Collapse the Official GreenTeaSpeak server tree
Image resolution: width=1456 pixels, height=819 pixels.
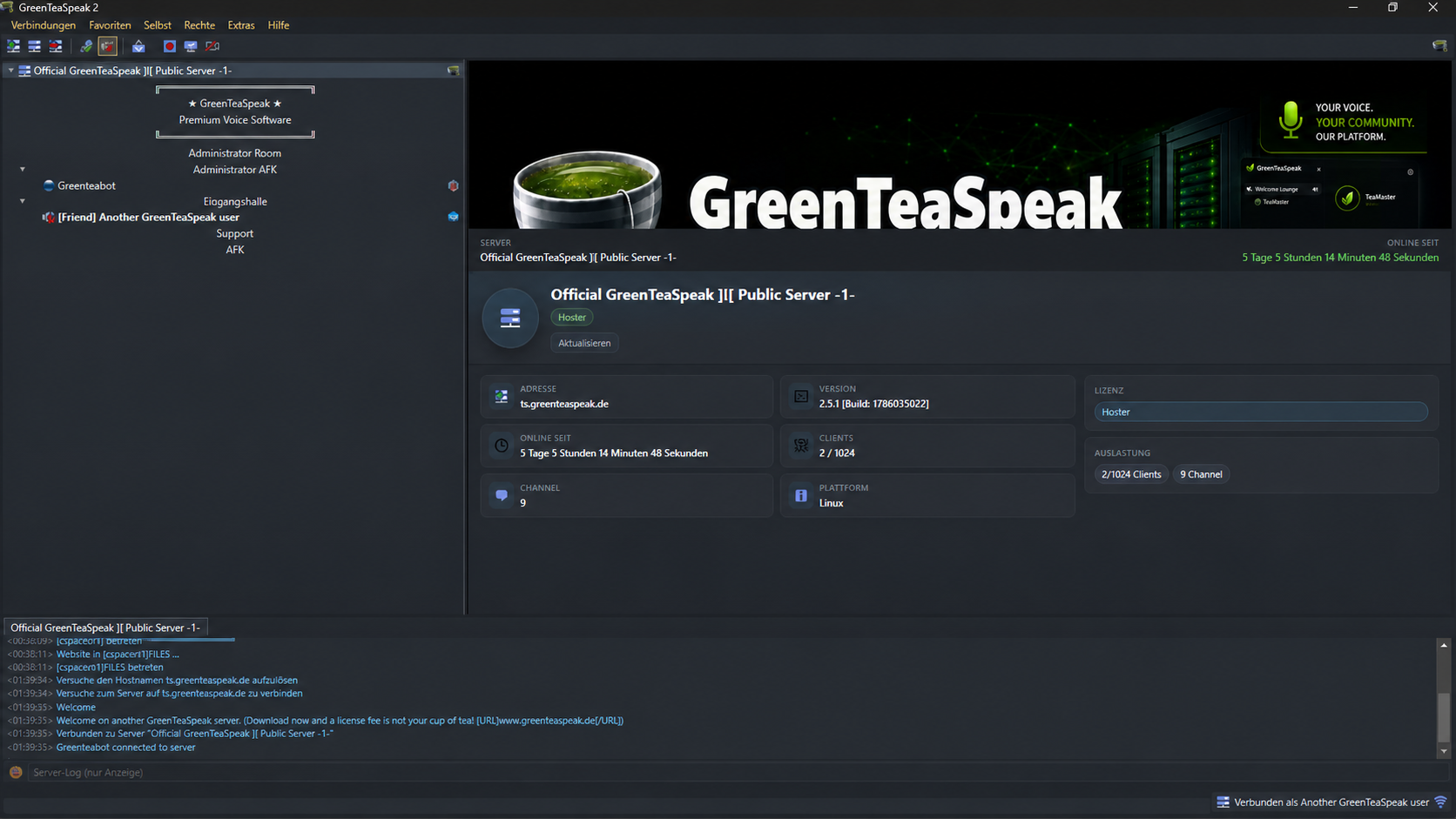10,70
